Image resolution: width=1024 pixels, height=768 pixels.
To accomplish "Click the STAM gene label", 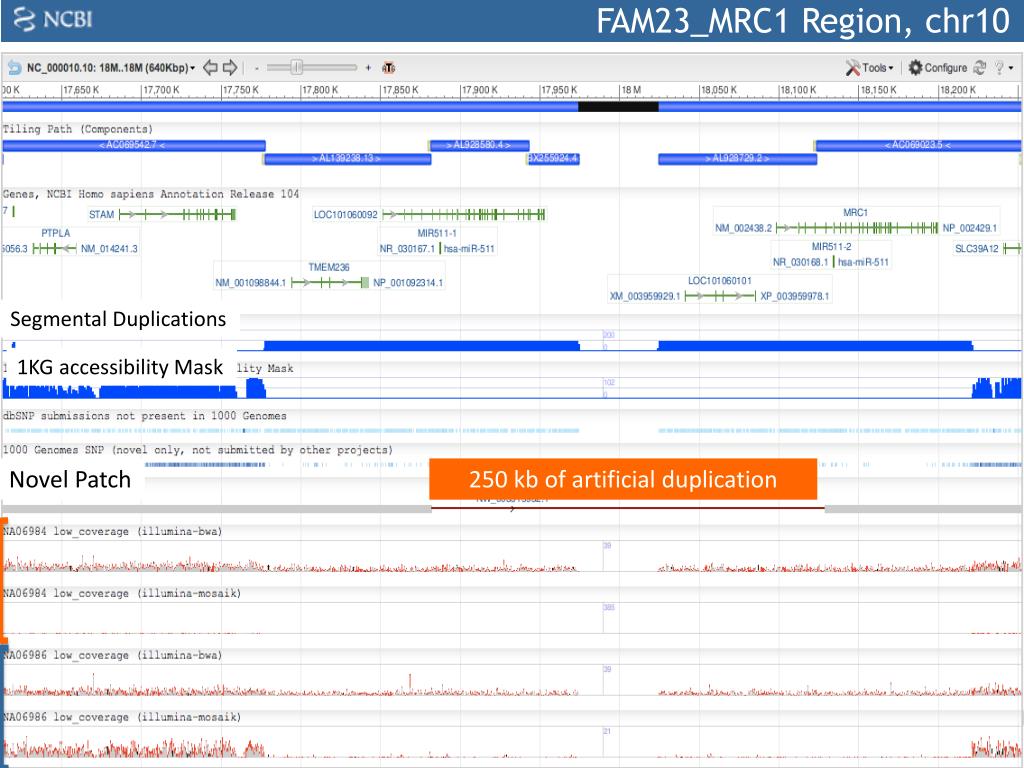I will (x=101, y=214).
